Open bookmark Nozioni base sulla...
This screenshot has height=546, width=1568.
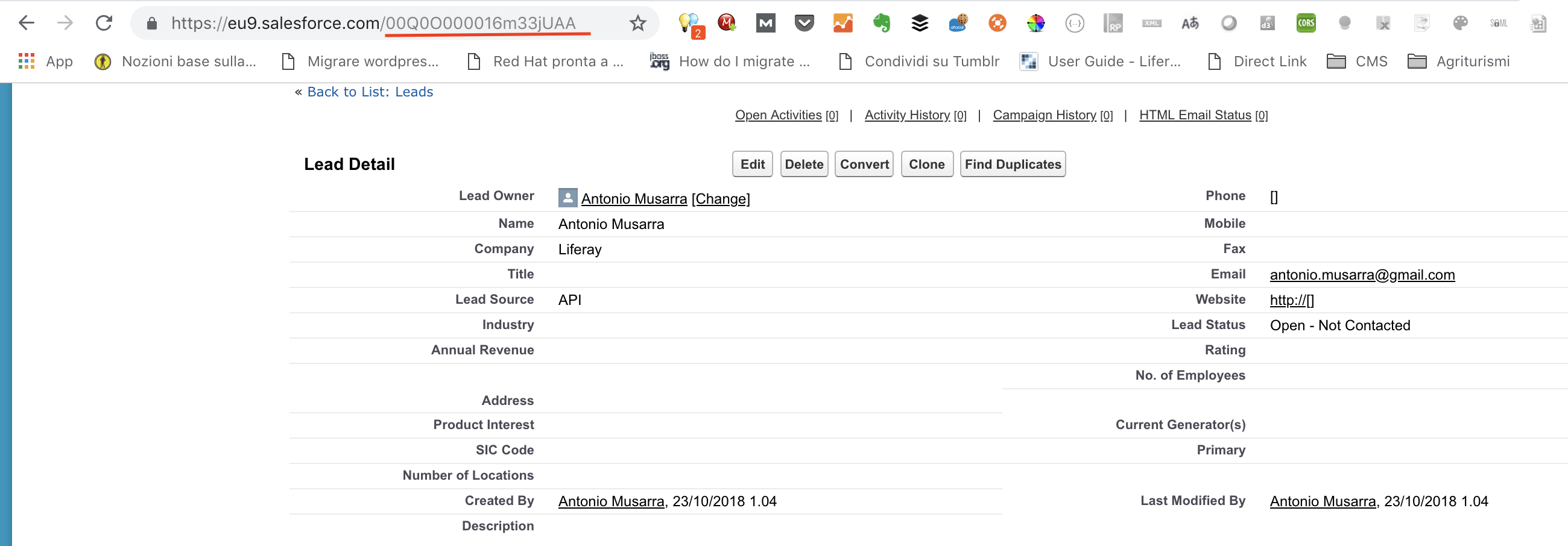pos(175,61)
